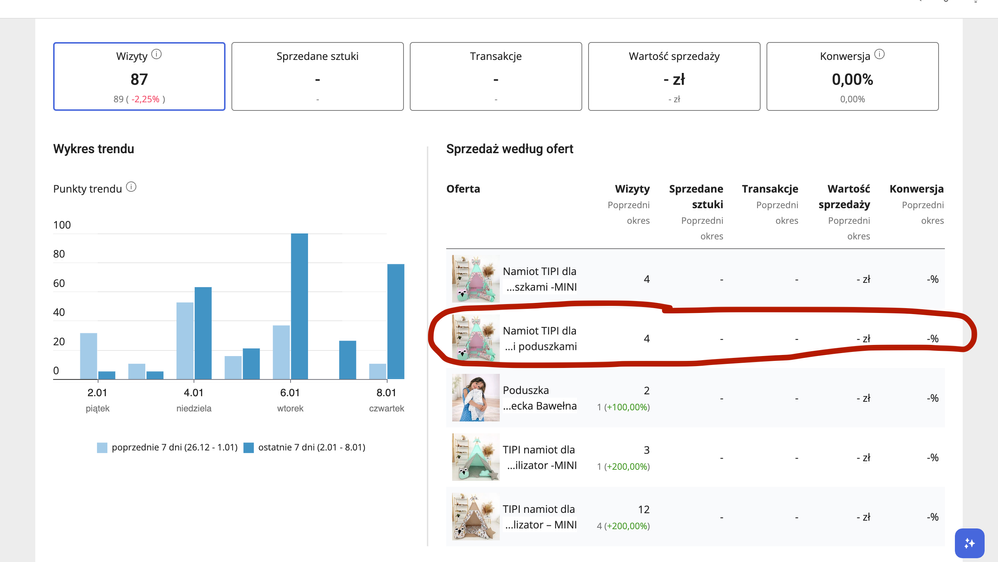Show the Wartość sprzedaży metric card
998x562 pixels.
coord(674,76)
